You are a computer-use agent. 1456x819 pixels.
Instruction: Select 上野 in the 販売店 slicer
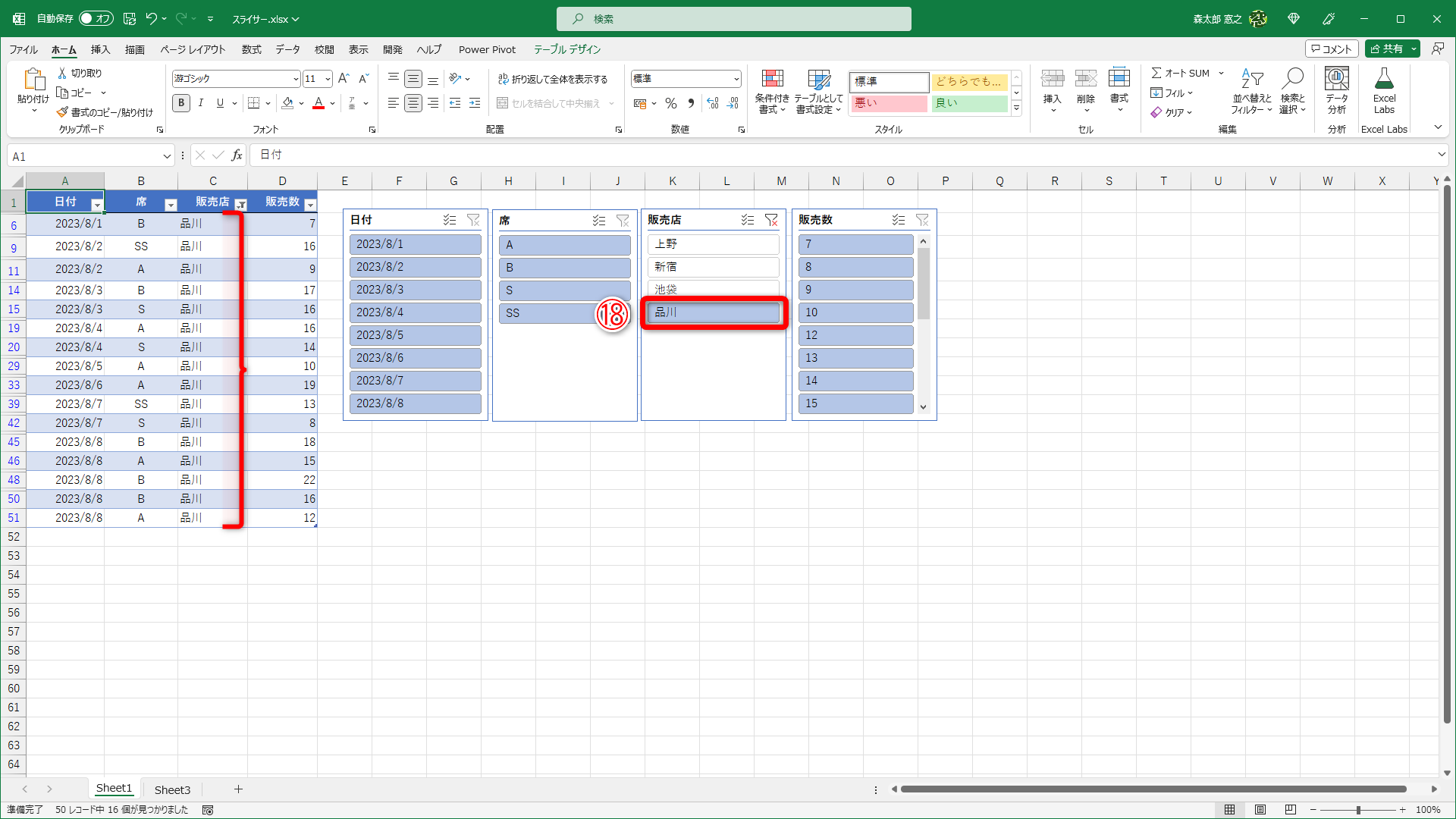[713, 244]
